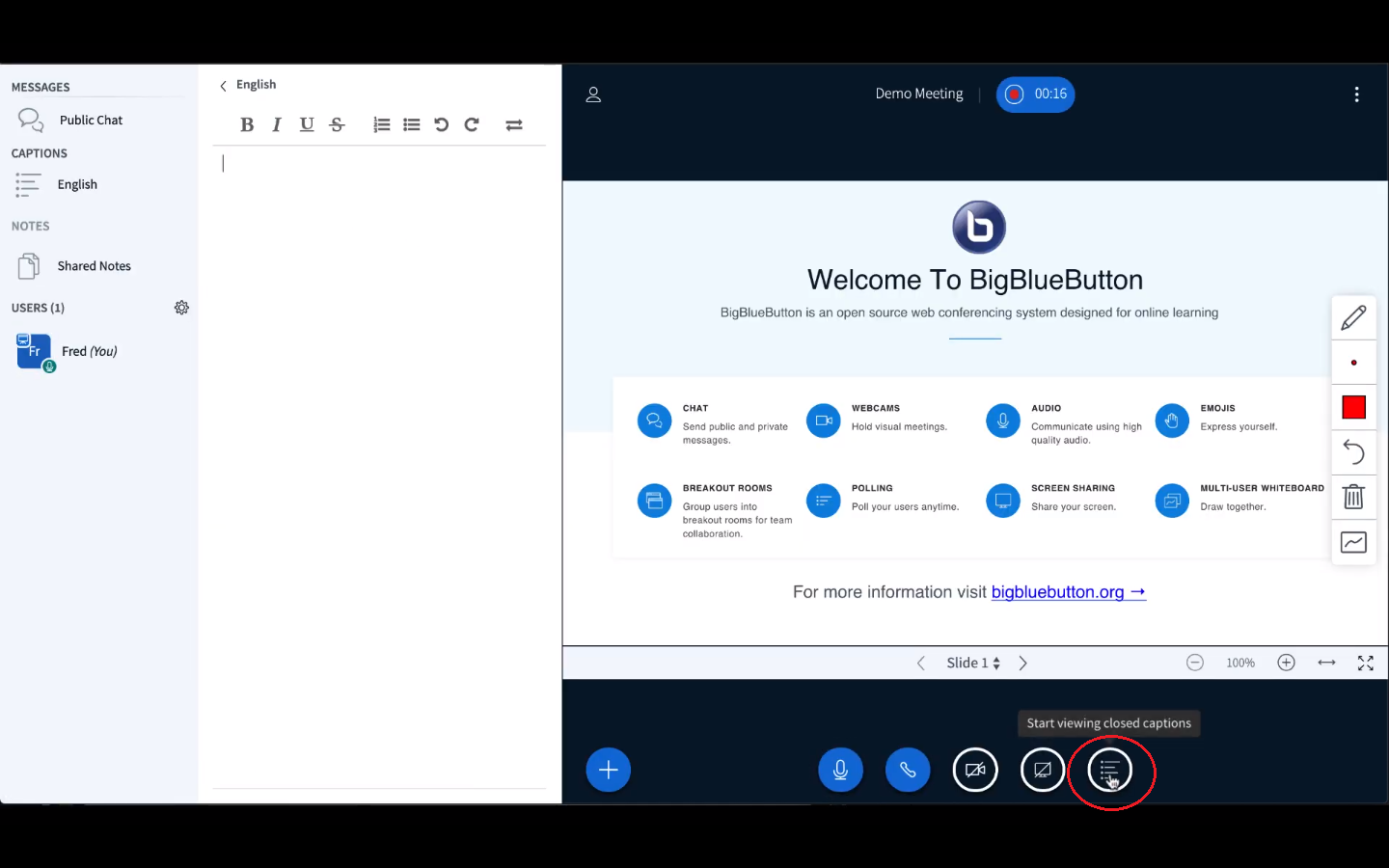Screen dimensions: 1389x868
Task: Open Shared Notes
Action: [x=94, y=266]
